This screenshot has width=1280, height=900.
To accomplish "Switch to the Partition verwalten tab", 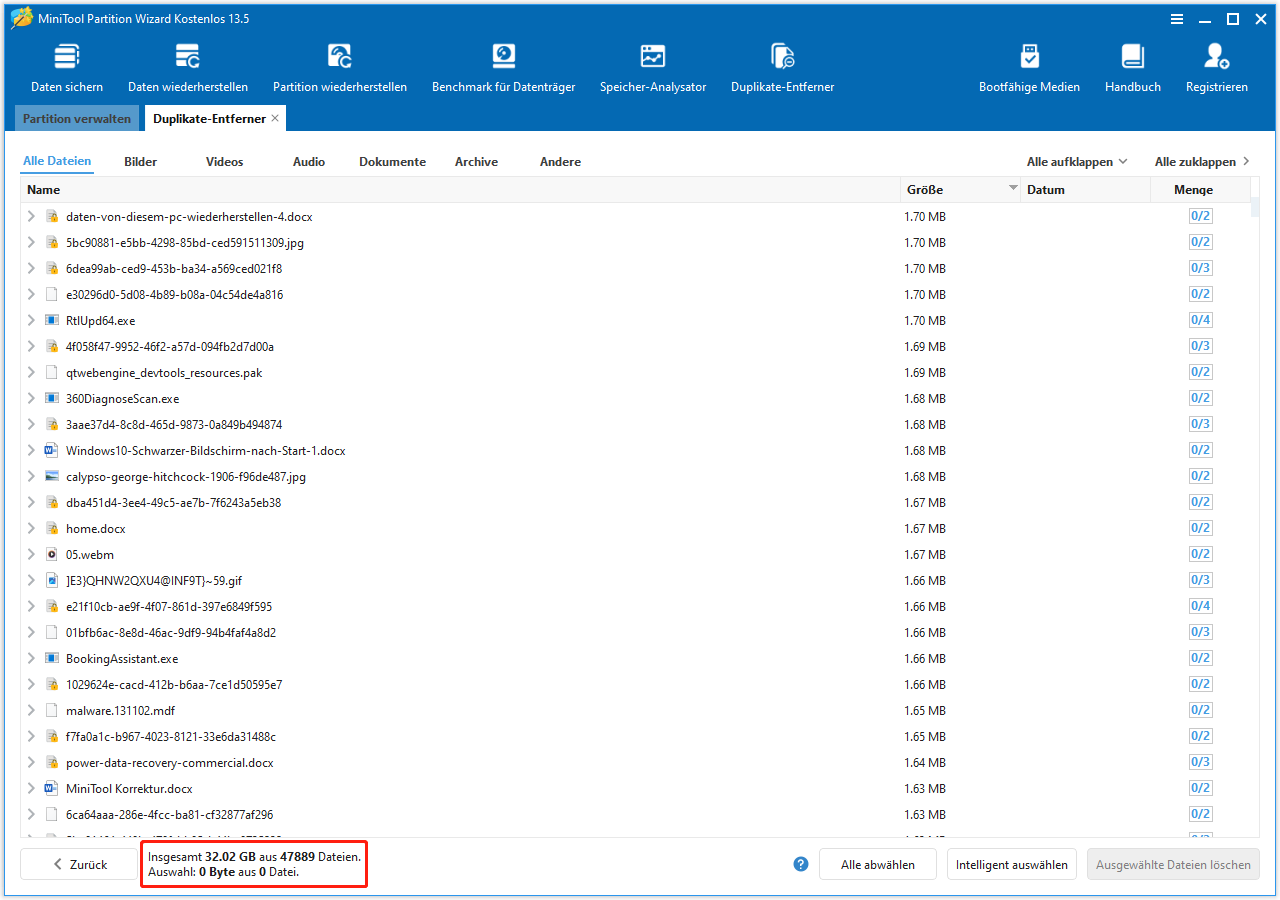I will 77,118.
